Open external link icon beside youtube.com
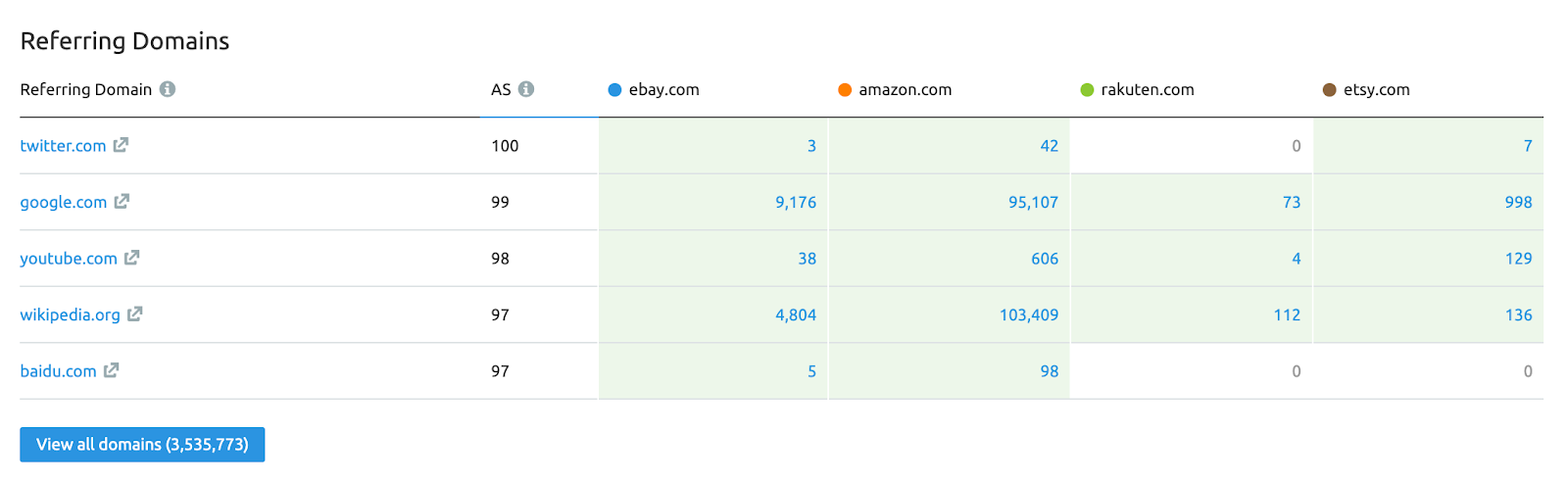 [x=132, y=258]
